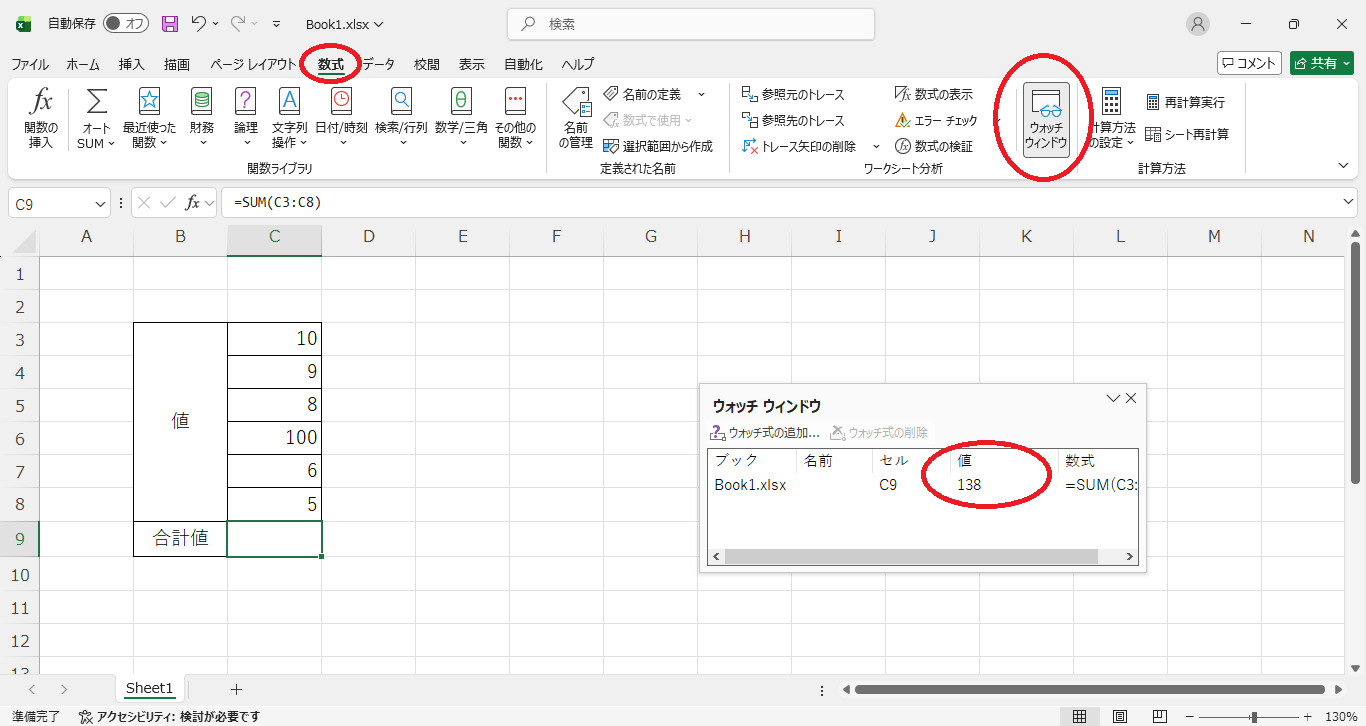Switch to Normal view in status bar

[1080, 717]
